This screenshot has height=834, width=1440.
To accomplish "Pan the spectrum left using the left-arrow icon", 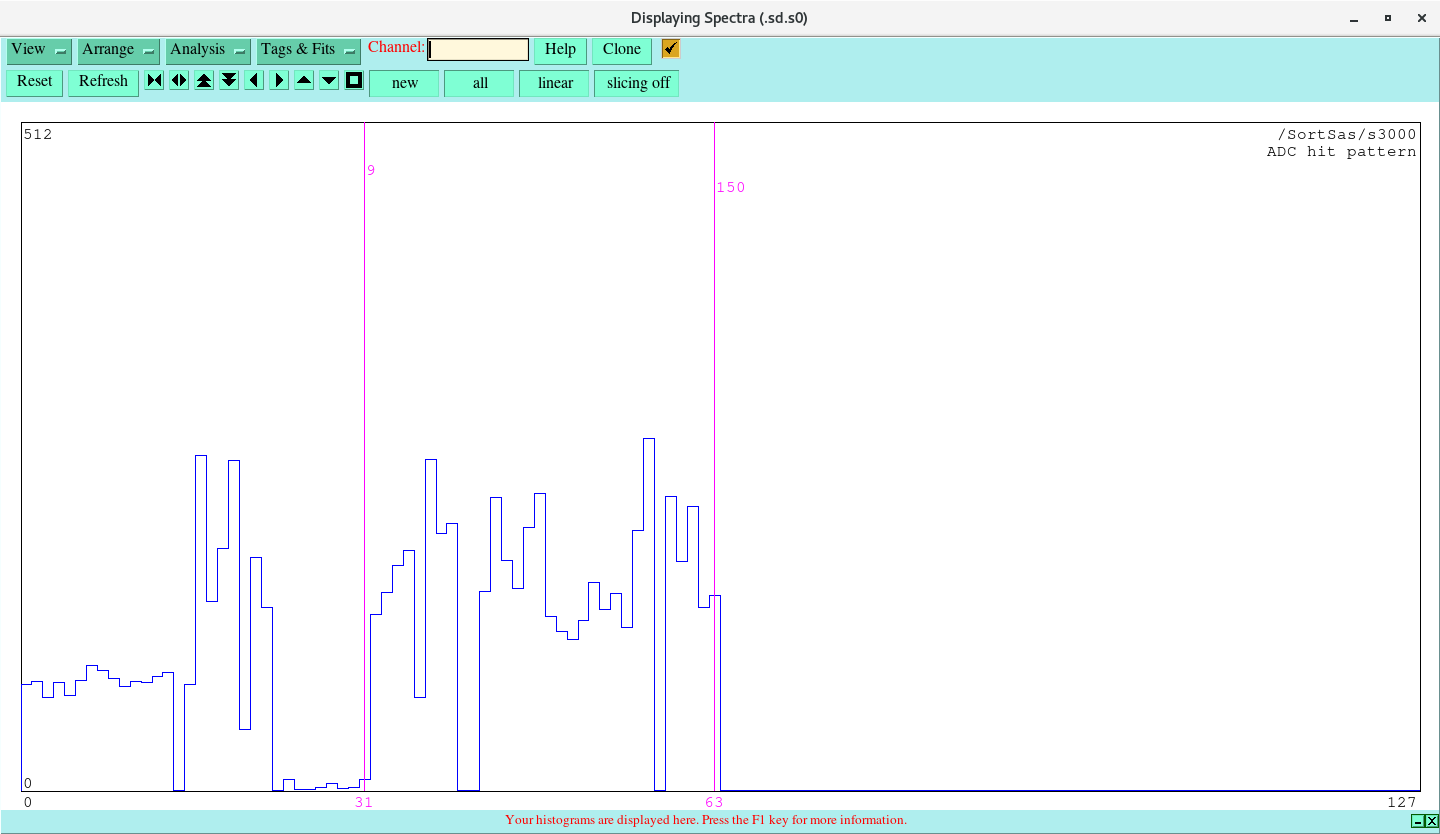I will [253, 80].
